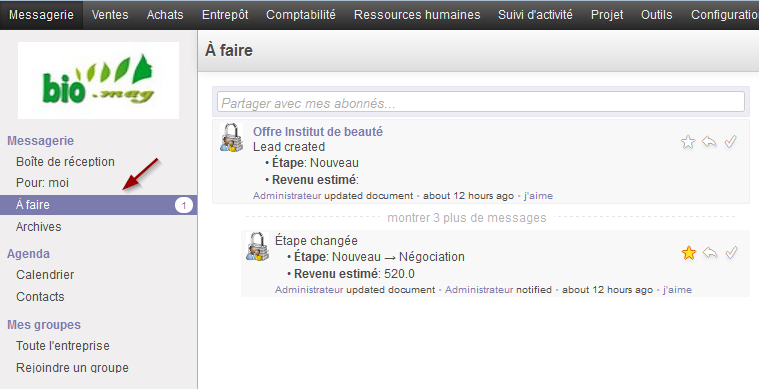Click Rejoindre un groupe
759x389 pixels.
click(73, 368)
